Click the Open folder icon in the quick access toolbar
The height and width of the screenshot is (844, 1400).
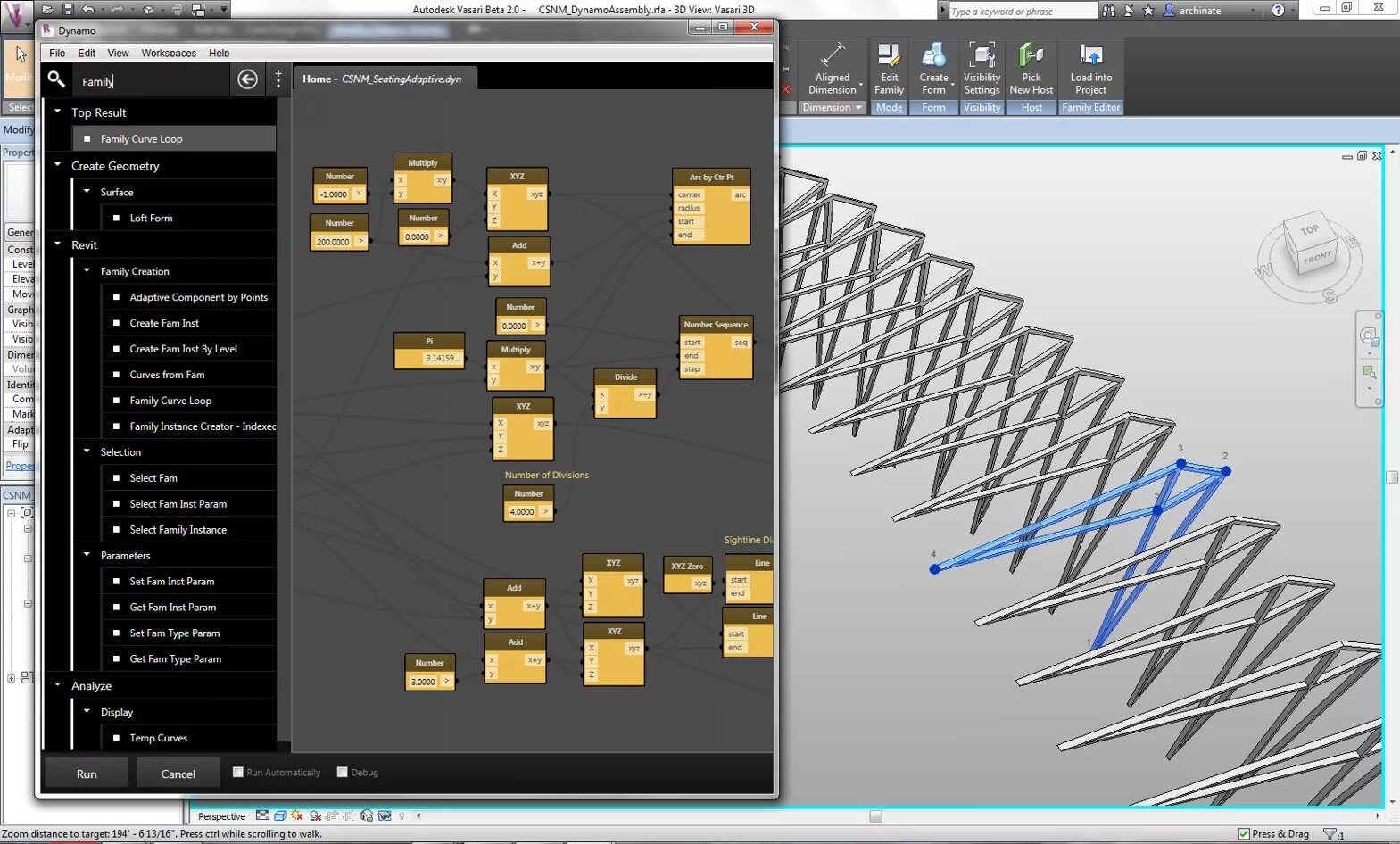pos(48,10)
